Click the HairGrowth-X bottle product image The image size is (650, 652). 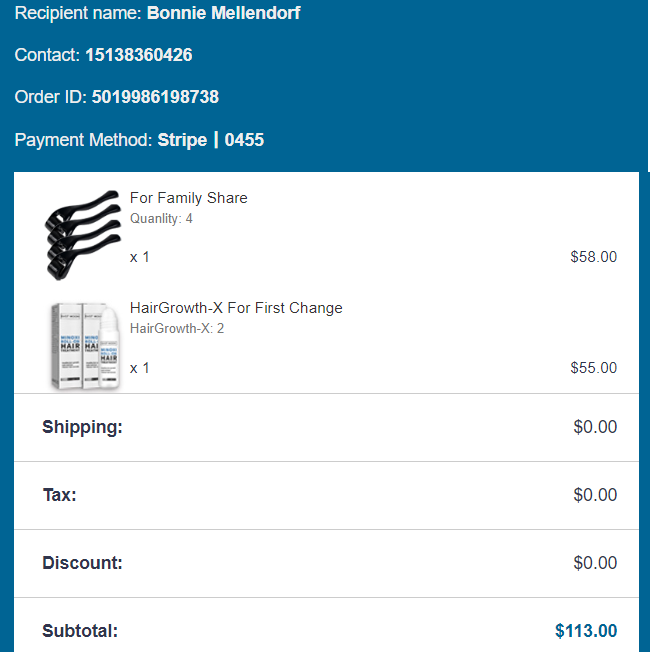point(87,345)
